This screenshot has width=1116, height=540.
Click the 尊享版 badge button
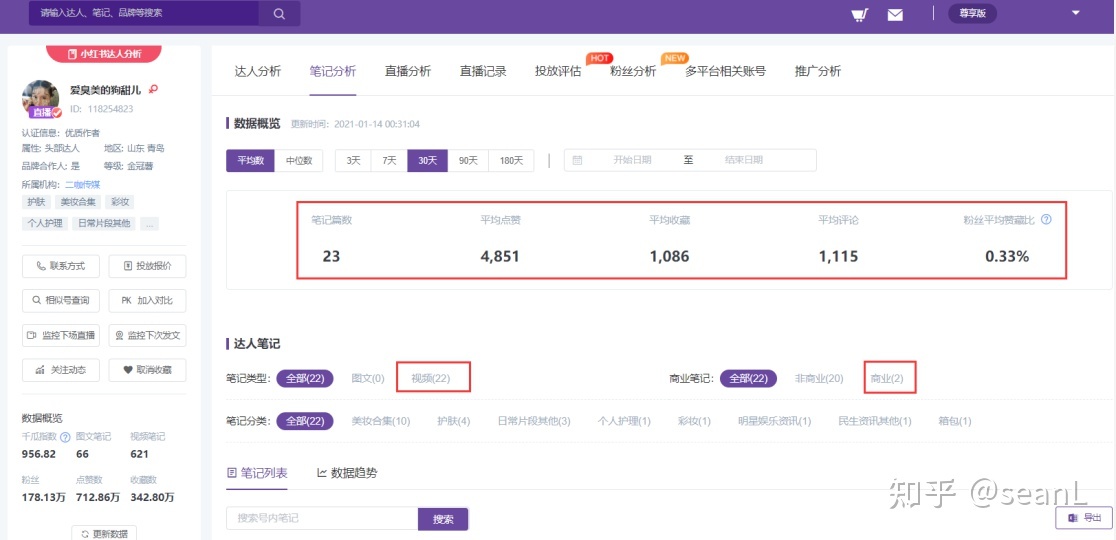[x=972, y=14]
